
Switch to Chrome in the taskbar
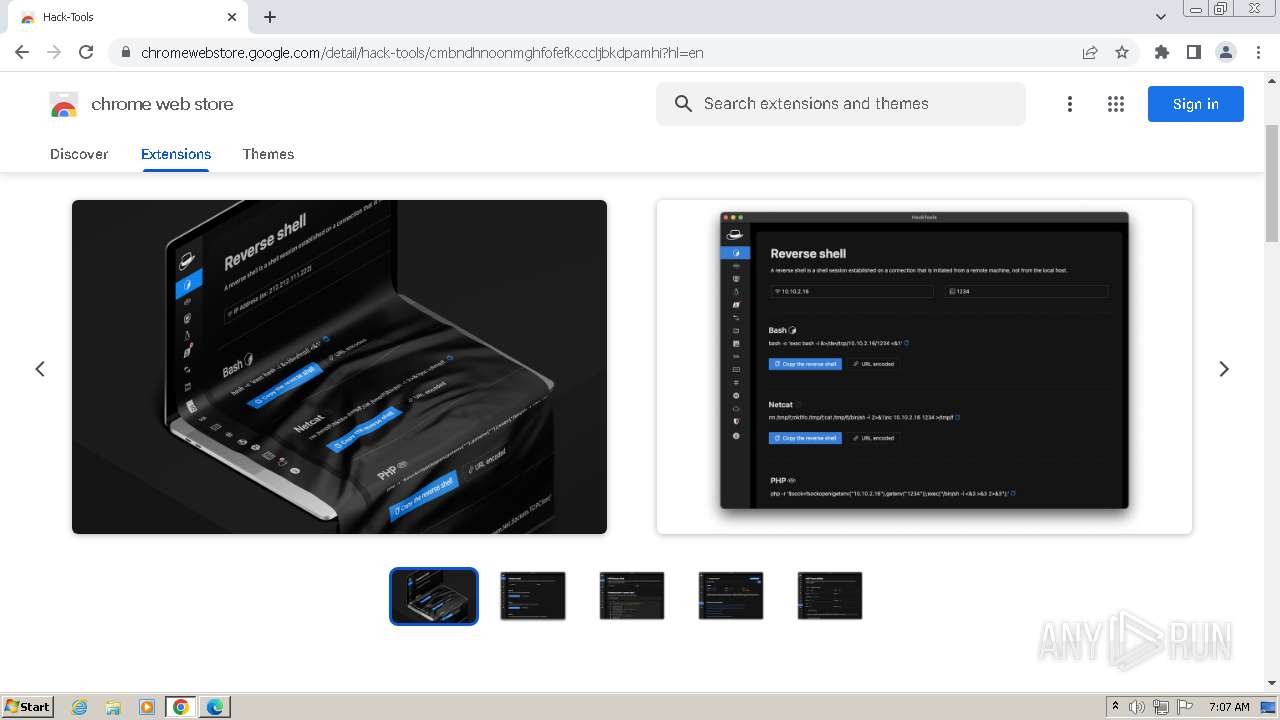coord(181,707)
